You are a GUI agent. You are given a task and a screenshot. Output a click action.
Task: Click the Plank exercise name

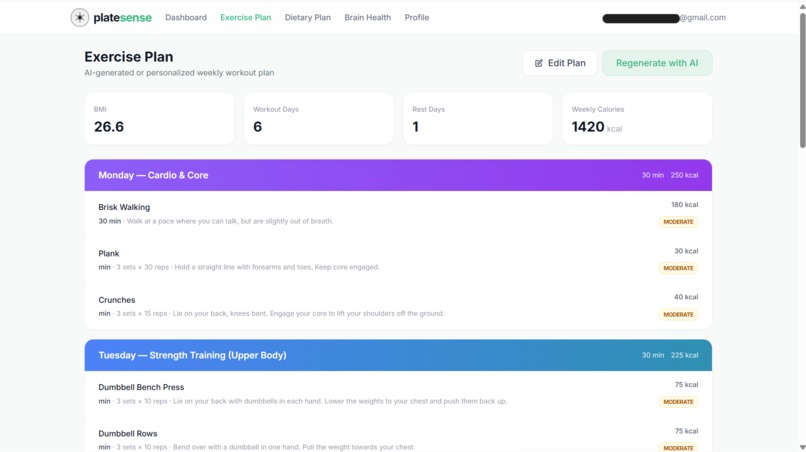tap(109, 254)
